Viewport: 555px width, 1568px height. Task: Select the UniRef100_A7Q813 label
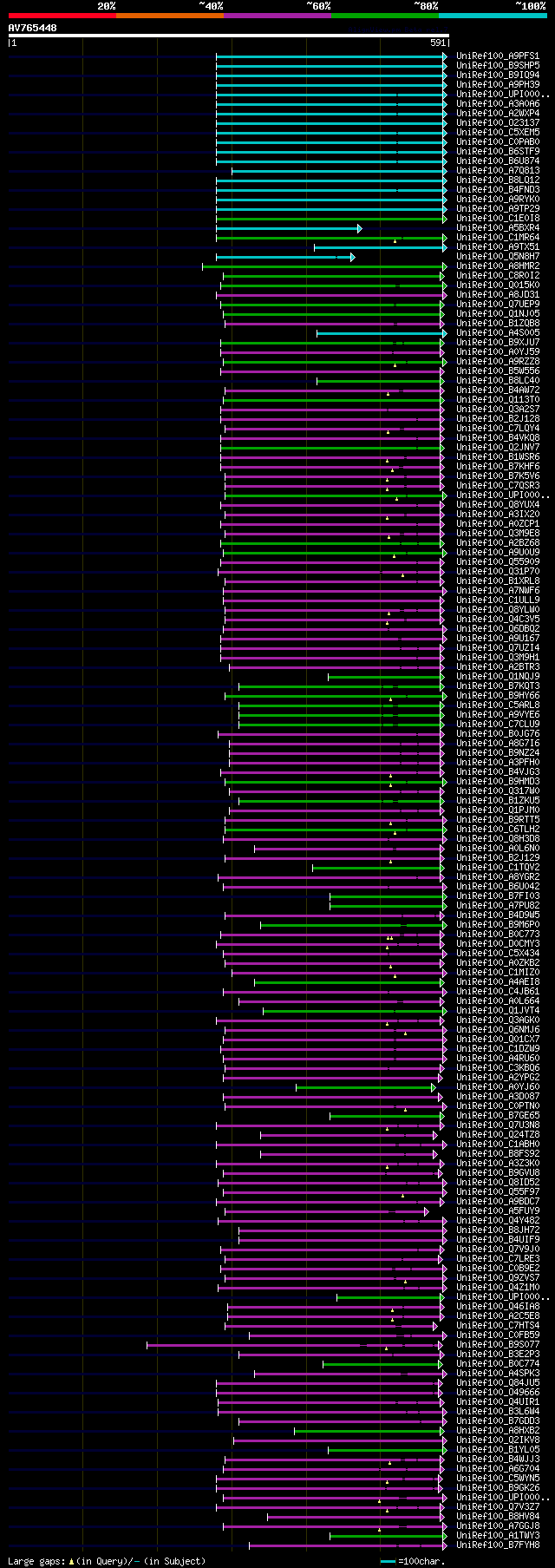[498, 170]
